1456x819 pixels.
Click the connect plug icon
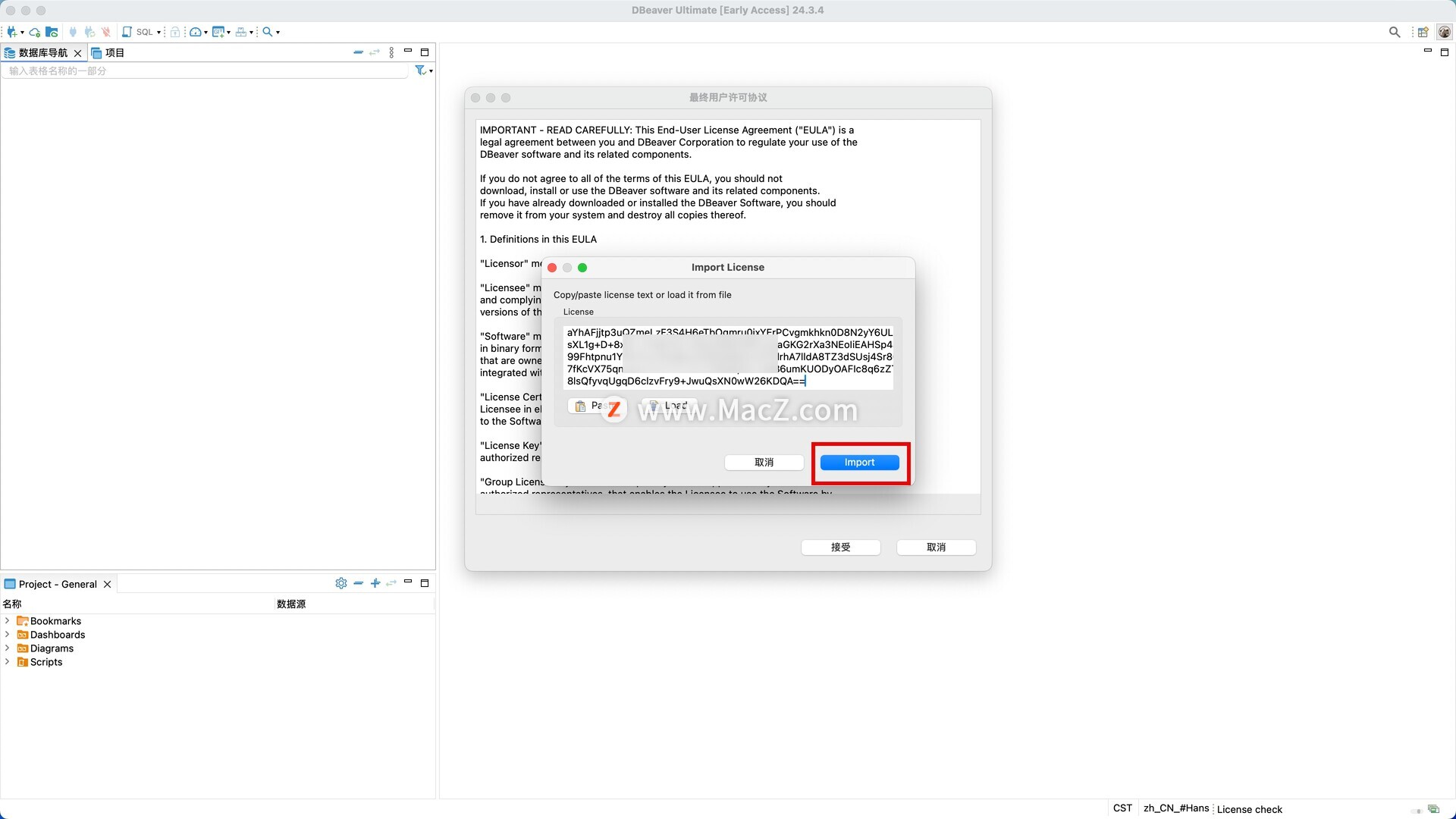click(73, 32)
